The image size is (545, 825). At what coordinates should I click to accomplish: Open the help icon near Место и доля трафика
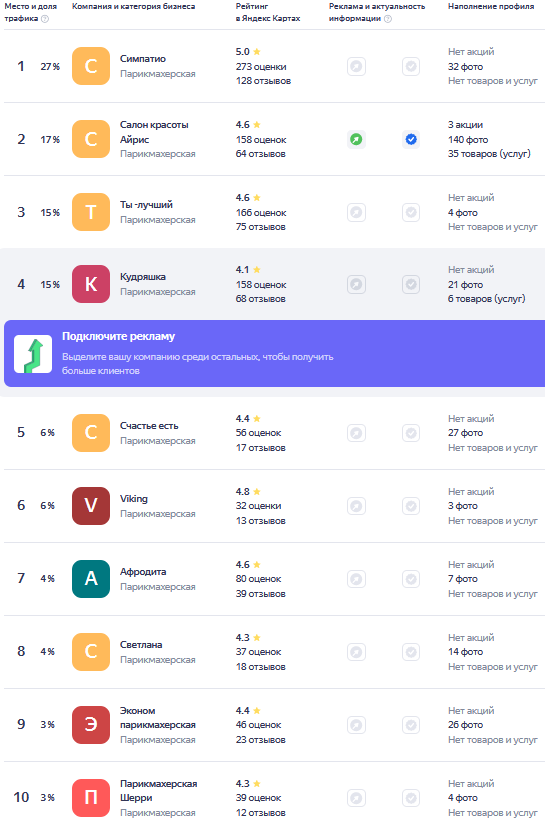[45, 19]
